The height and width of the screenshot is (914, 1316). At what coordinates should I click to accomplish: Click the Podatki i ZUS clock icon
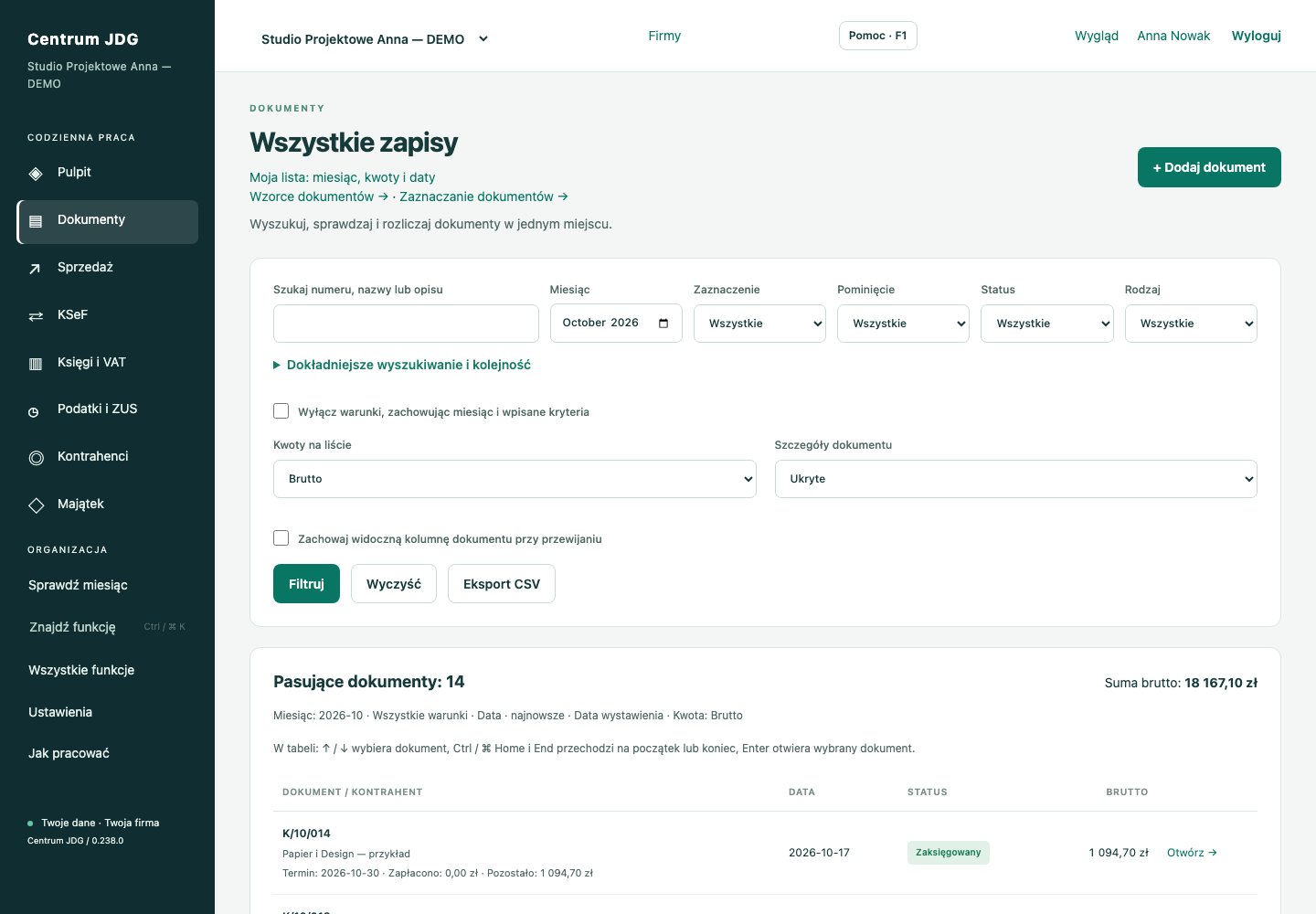(x=34, y=412)
